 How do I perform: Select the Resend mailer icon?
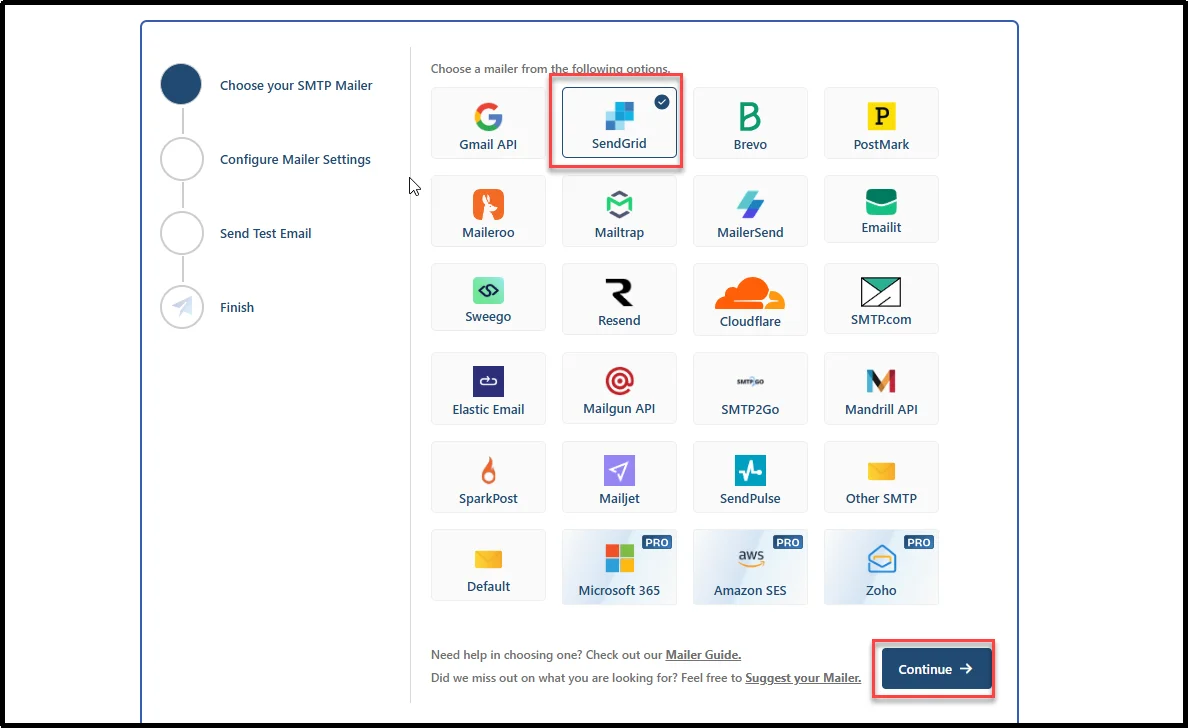[619, 292]
